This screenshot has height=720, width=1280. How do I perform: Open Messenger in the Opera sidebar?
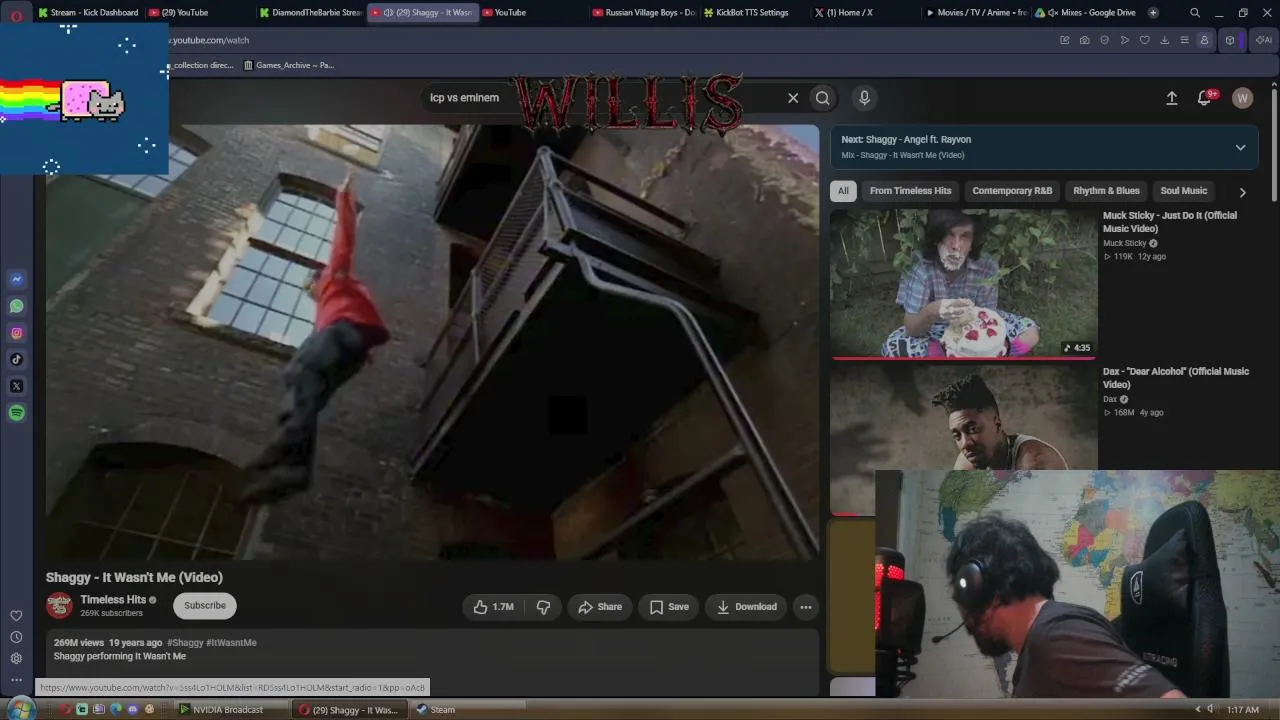click(16, 279)
